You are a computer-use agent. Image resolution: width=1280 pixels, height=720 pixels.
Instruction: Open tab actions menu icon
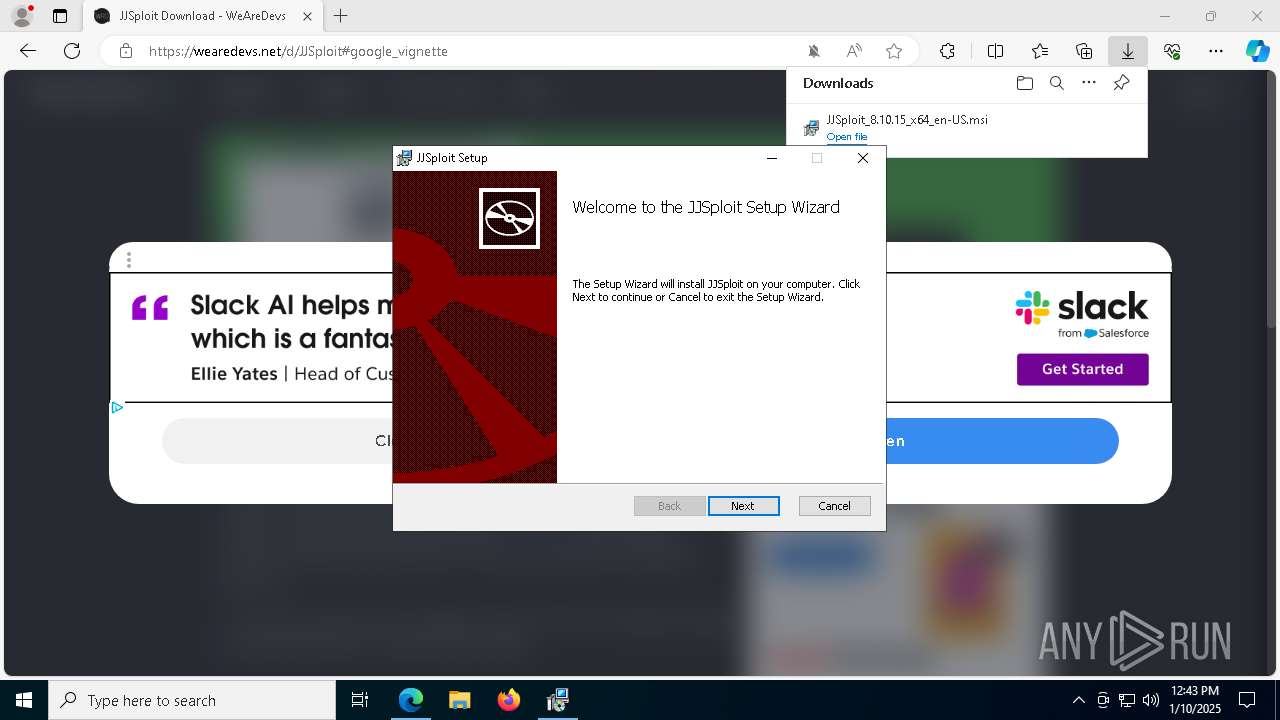(x=60, y=16)
